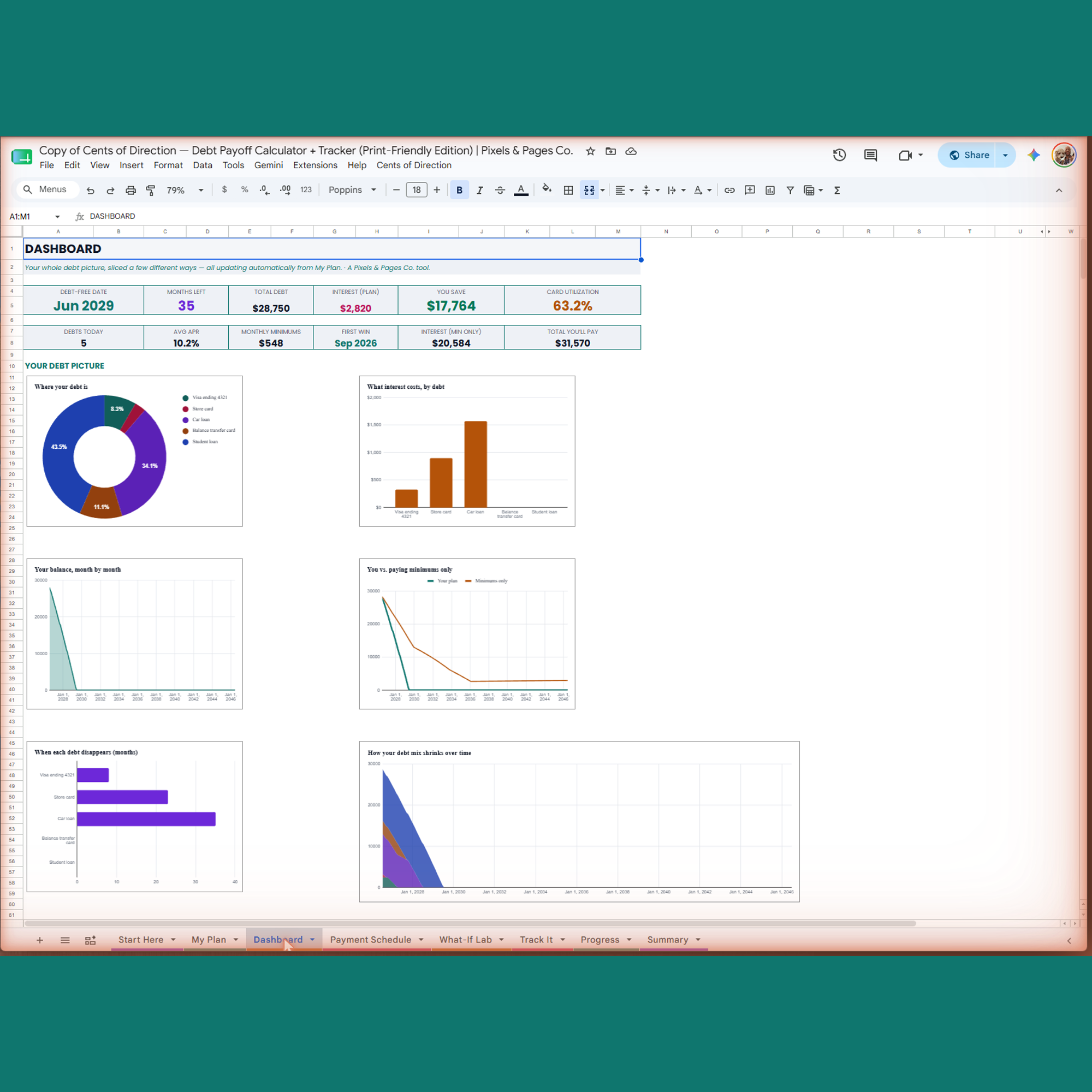Create a filter with the funnel icon
The image size is (1092, 1092).
pyautogui.click(x=790, y=191)
